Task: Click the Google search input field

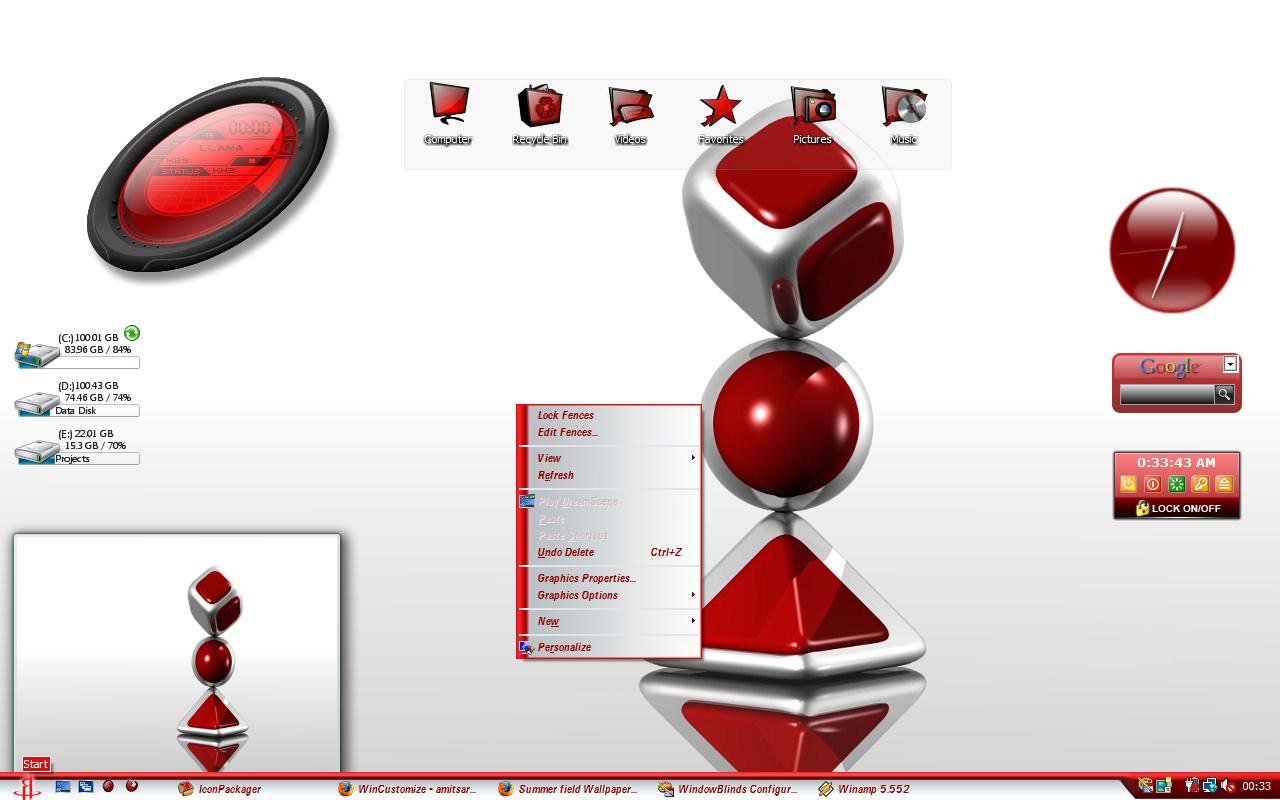Action: point(1167,395)
